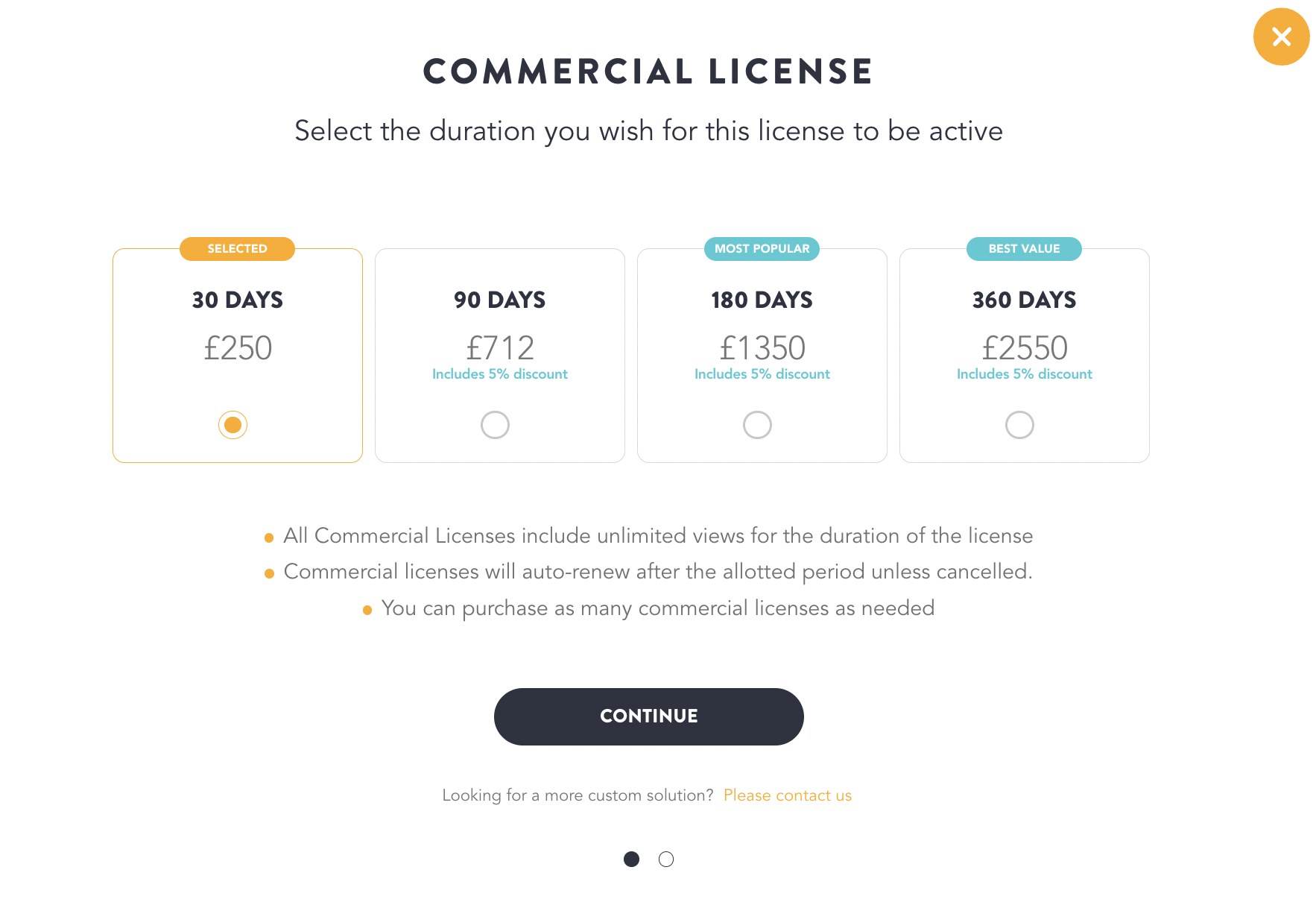Click the Best Value badge

[1024, 249]
